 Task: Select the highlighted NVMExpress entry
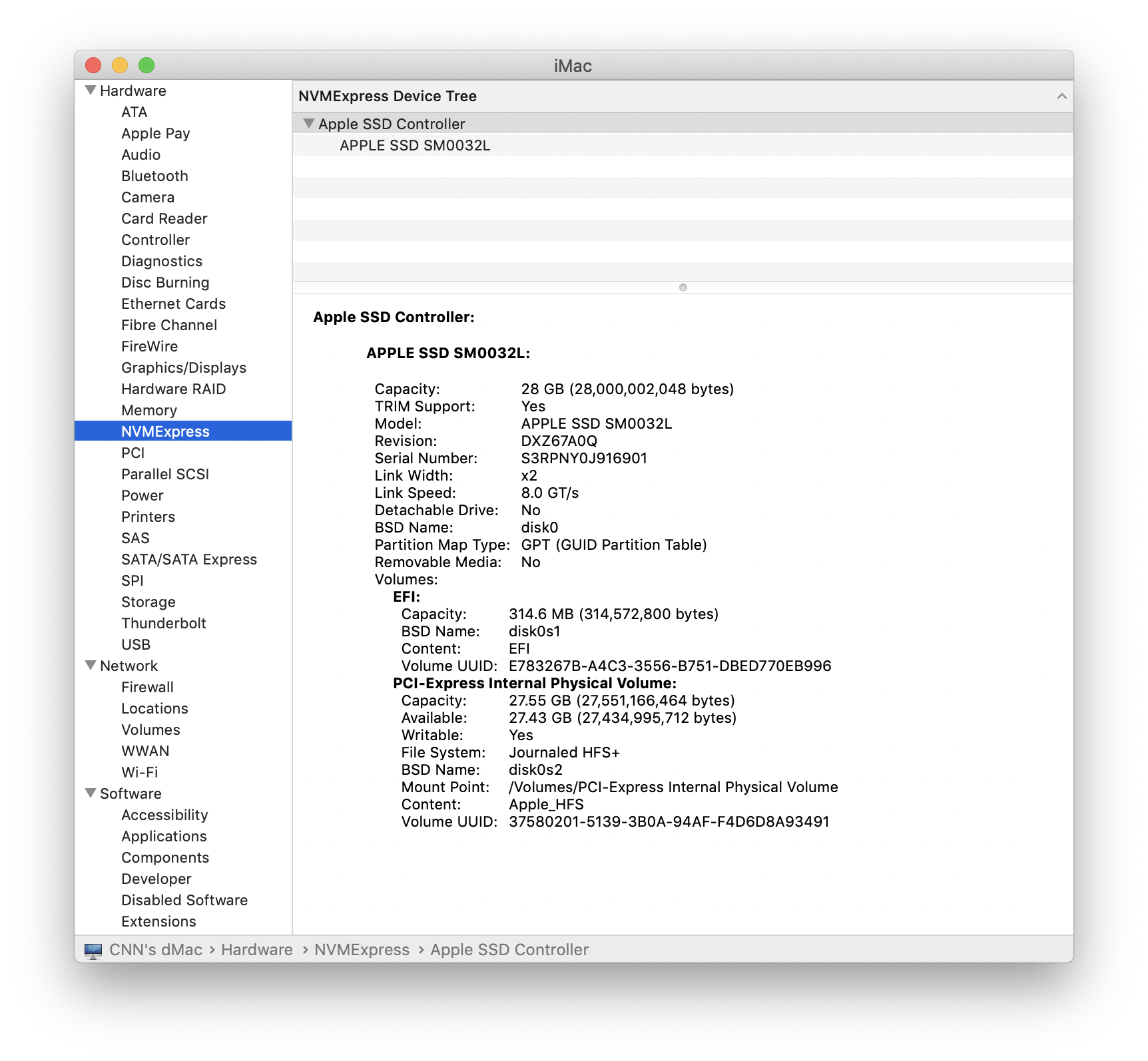point(183,431)
